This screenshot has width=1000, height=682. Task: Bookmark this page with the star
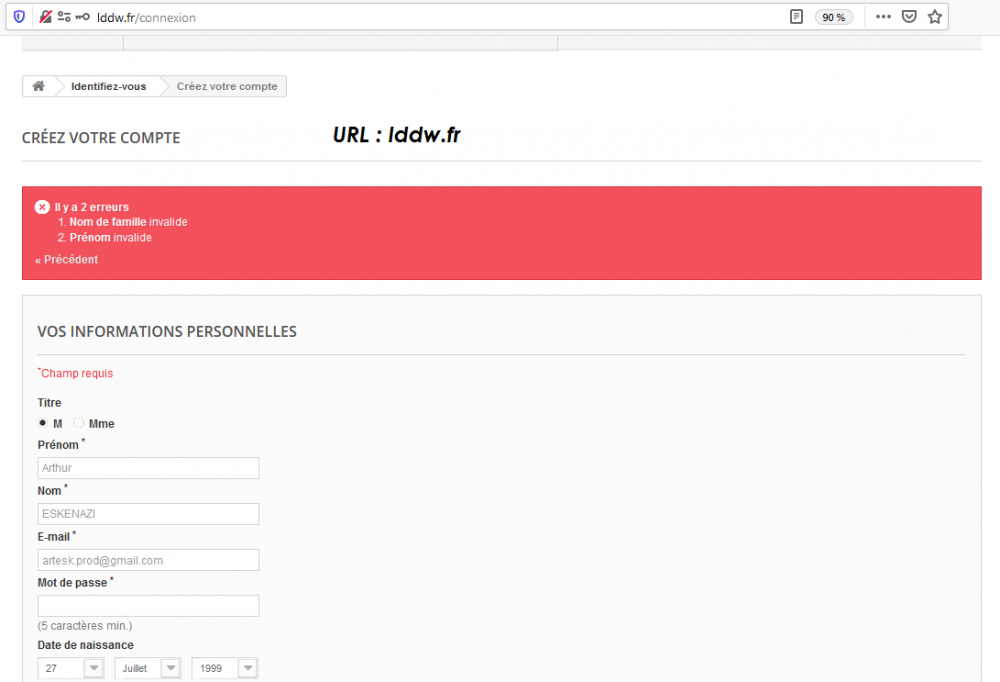point(935,16)
